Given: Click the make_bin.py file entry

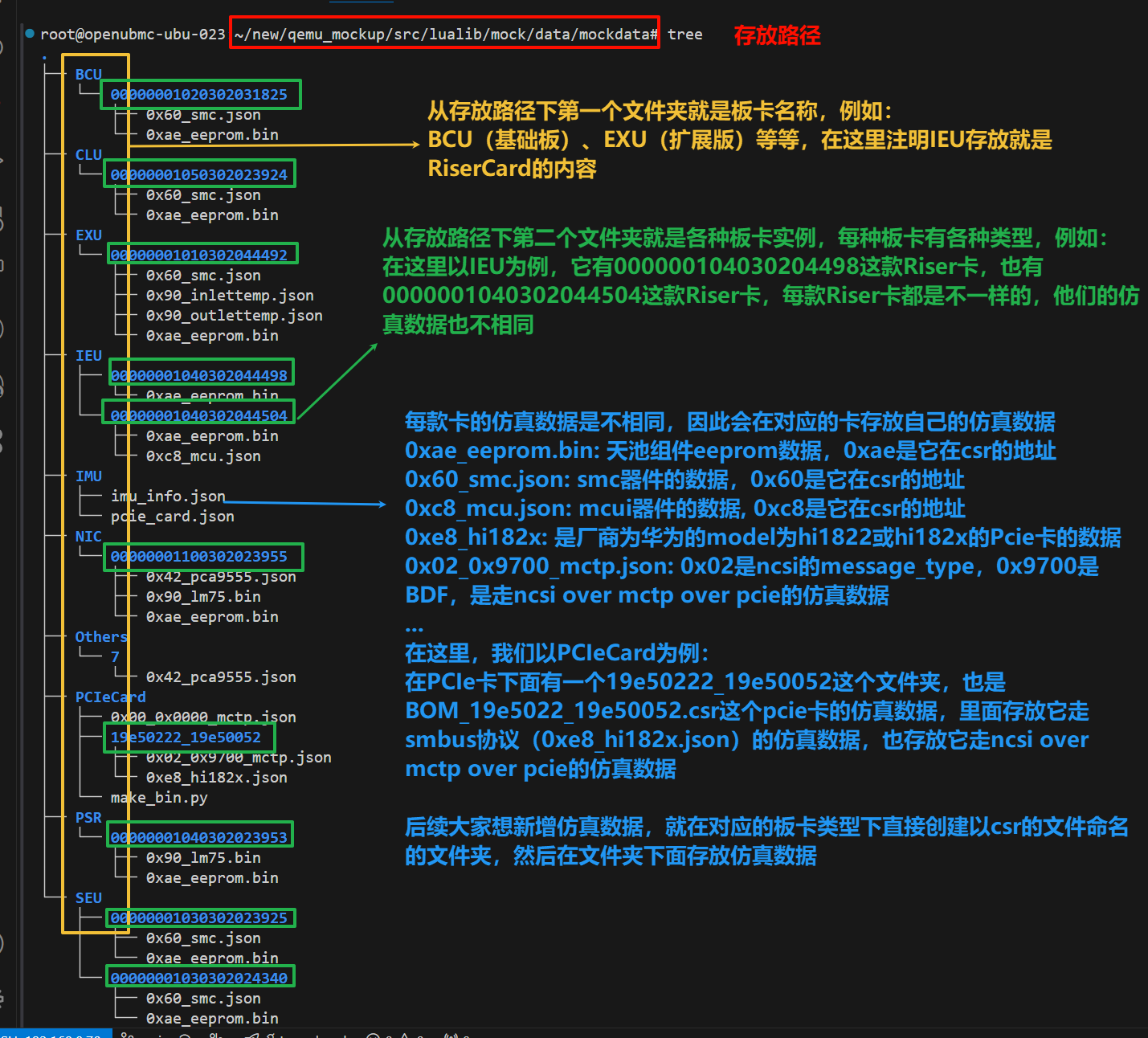Looking at the screenshot, I should [159, 798].
